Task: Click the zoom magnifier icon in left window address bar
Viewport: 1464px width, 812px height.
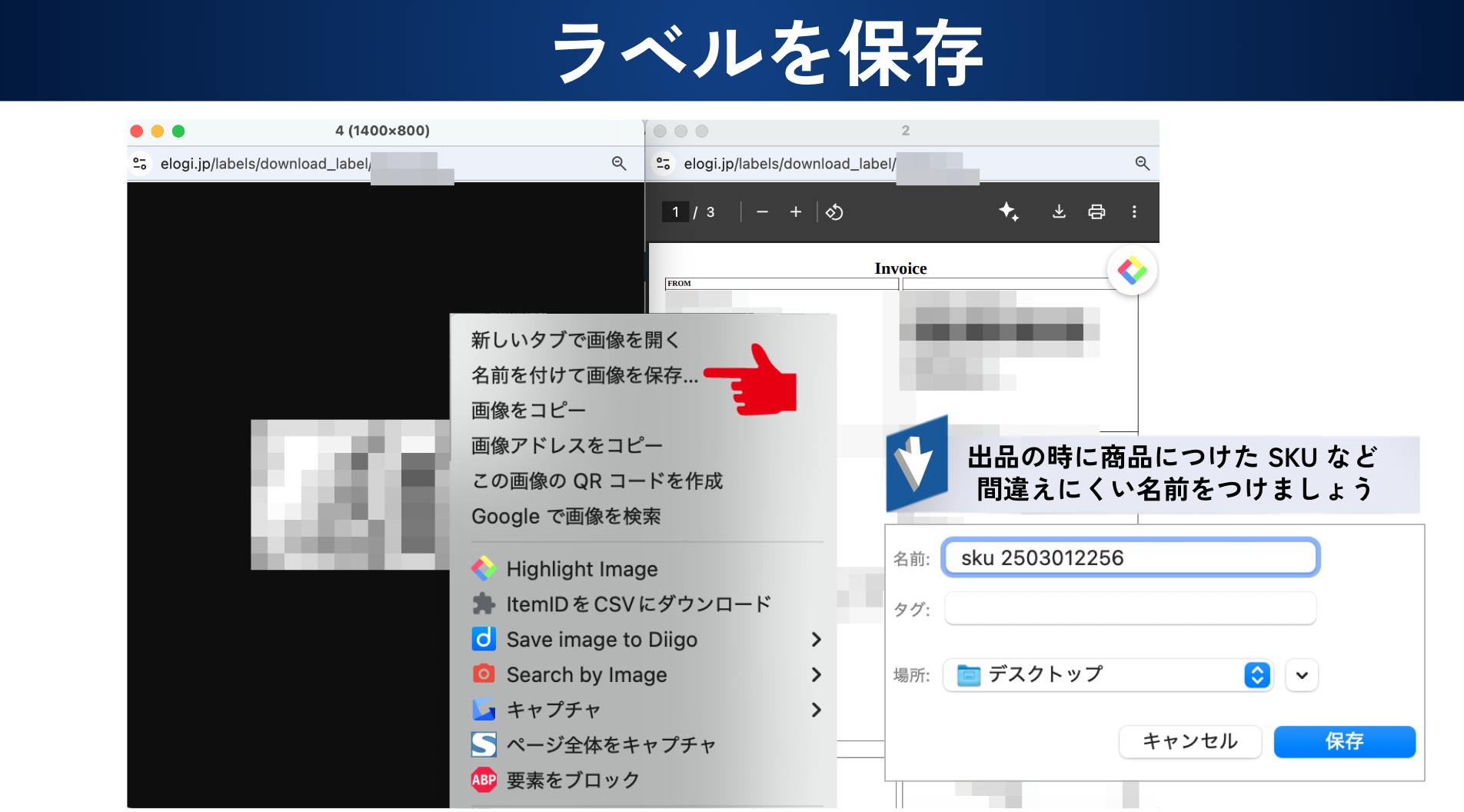Action: point(619,164)
